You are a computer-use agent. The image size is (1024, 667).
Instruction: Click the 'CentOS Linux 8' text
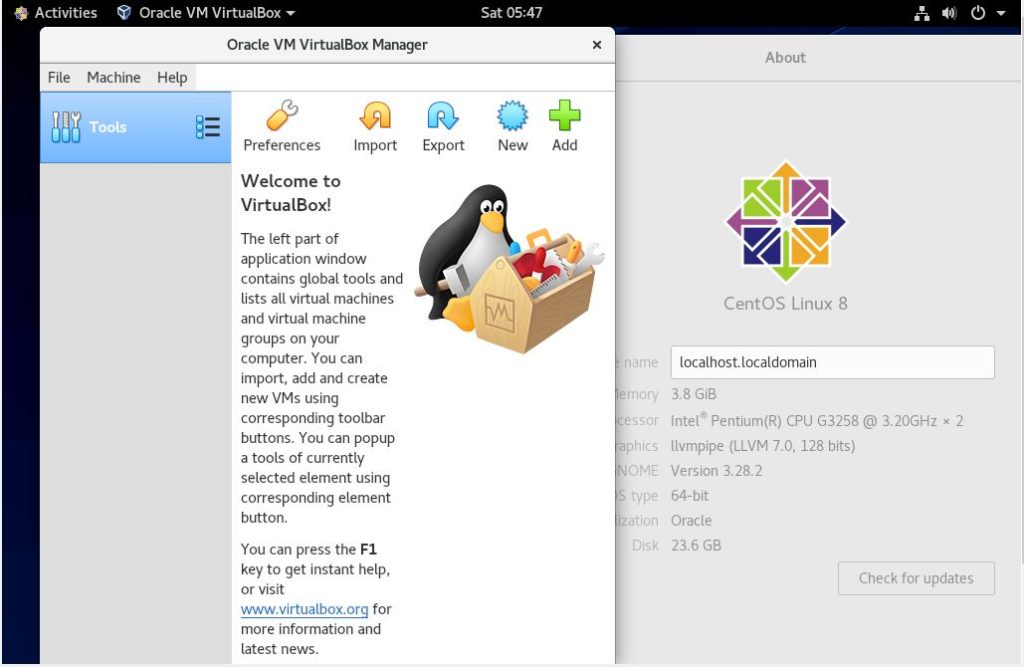[x=786, y=304]
